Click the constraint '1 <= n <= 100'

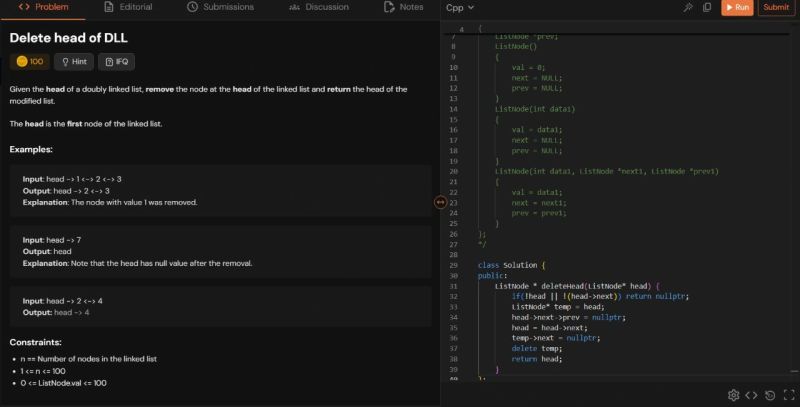[43, 371]
